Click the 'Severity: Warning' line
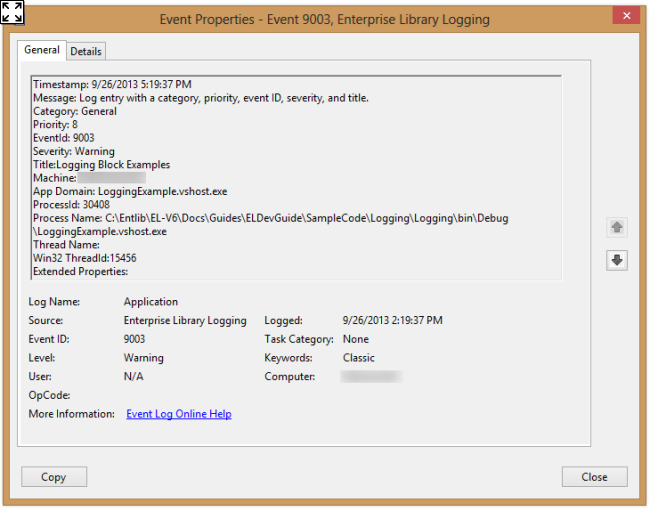 (74, 151)
